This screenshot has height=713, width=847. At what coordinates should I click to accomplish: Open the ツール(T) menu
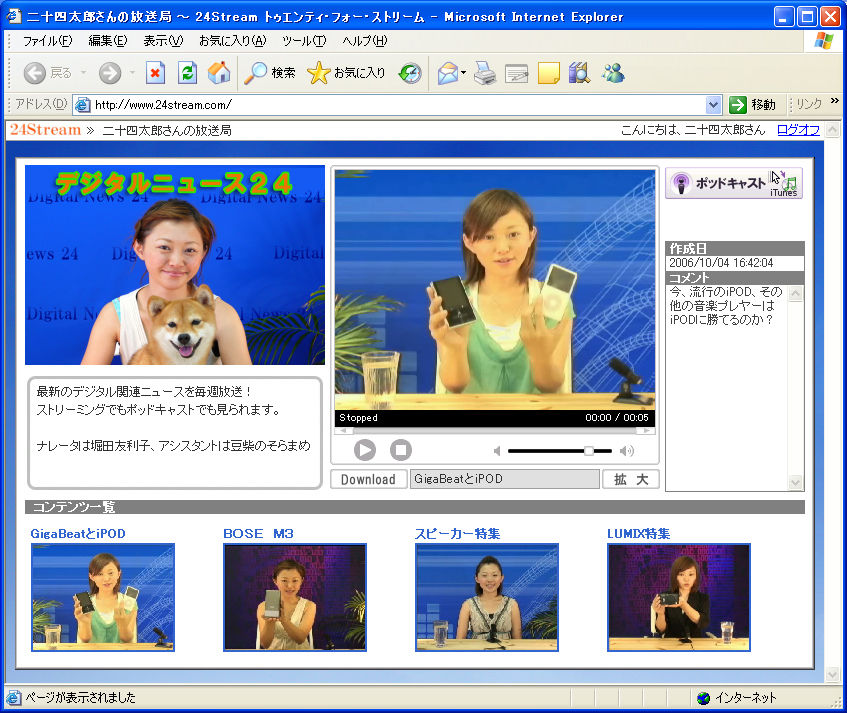click(303, 41)
